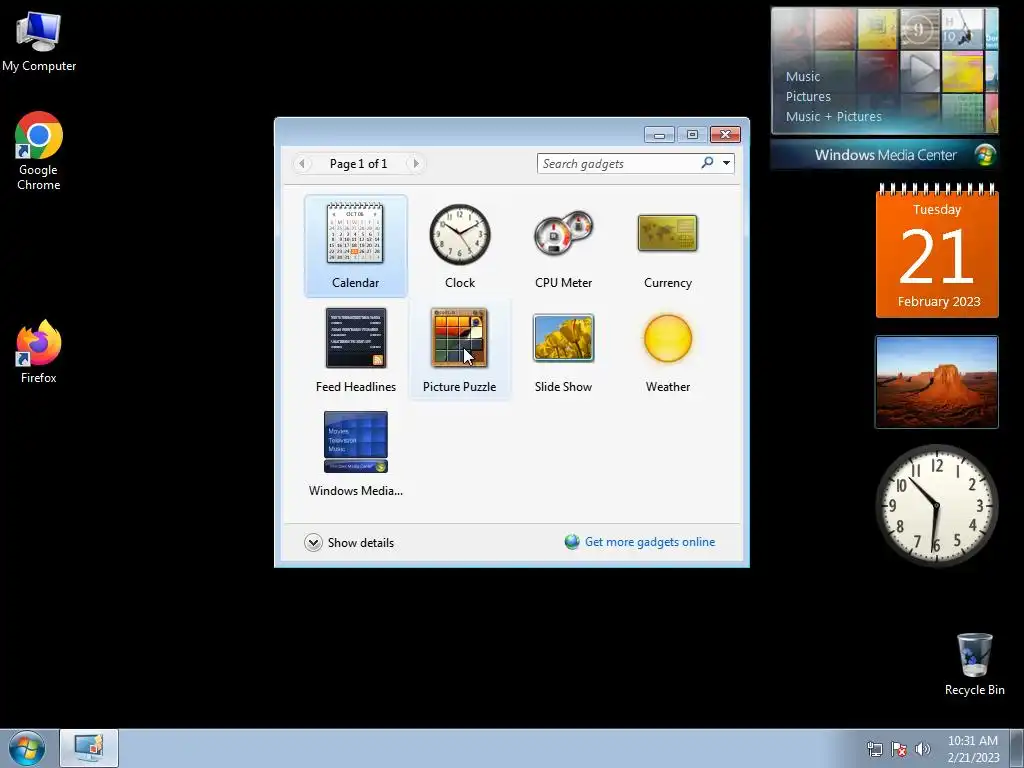Click the Show desktop button

(1017, 748)
